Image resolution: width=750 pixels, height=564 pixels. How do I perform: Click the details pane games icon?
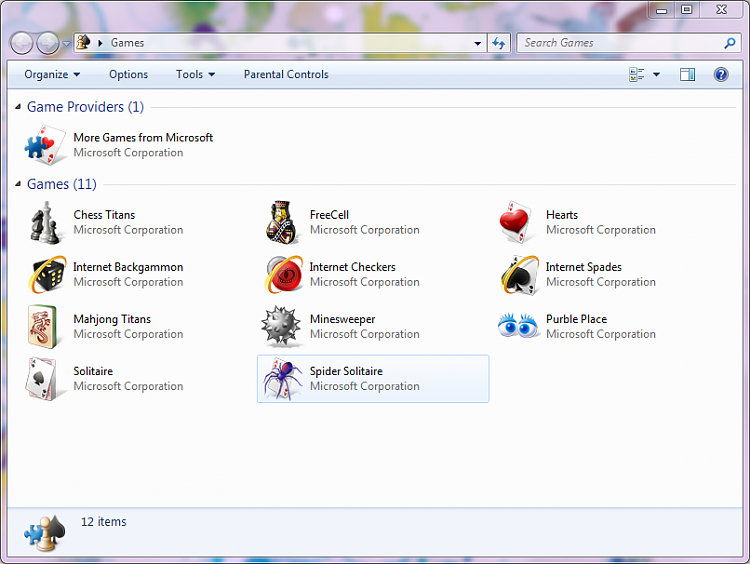tap(45, 533)
